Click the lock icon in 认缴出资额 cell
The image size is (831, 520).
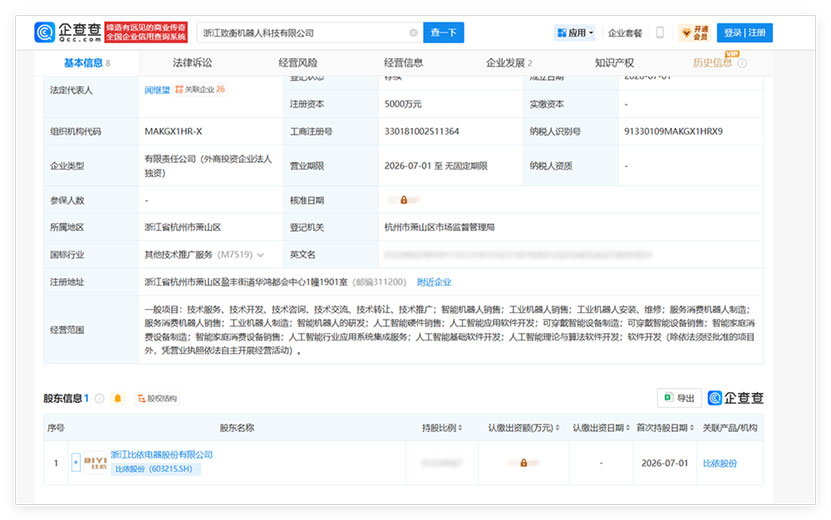(524, 463)
